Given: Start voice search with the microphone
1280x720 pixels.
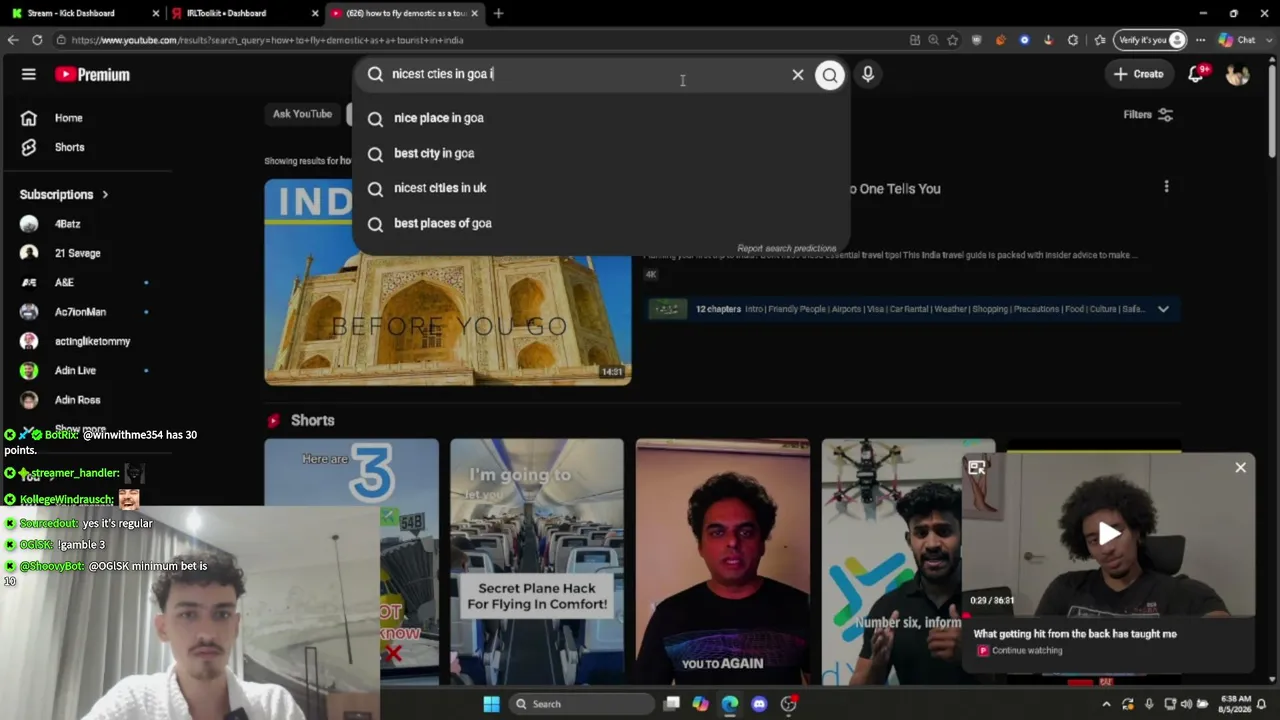Looking at the screenshot, I should coord(868,74).
